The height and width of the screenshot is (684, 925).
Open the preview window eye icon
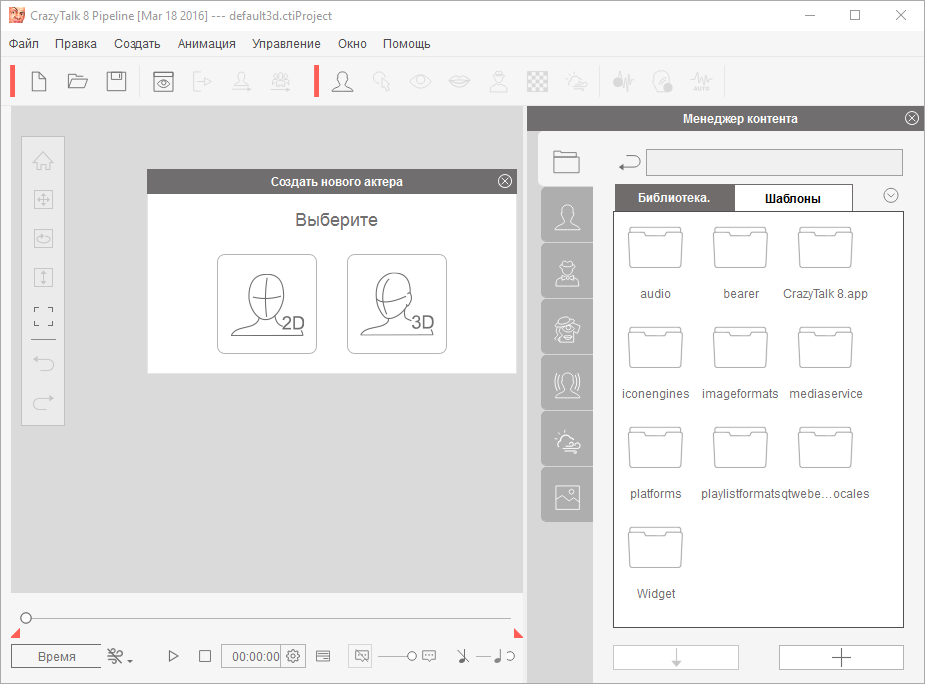pyautogui.click(x=163, y=82)
